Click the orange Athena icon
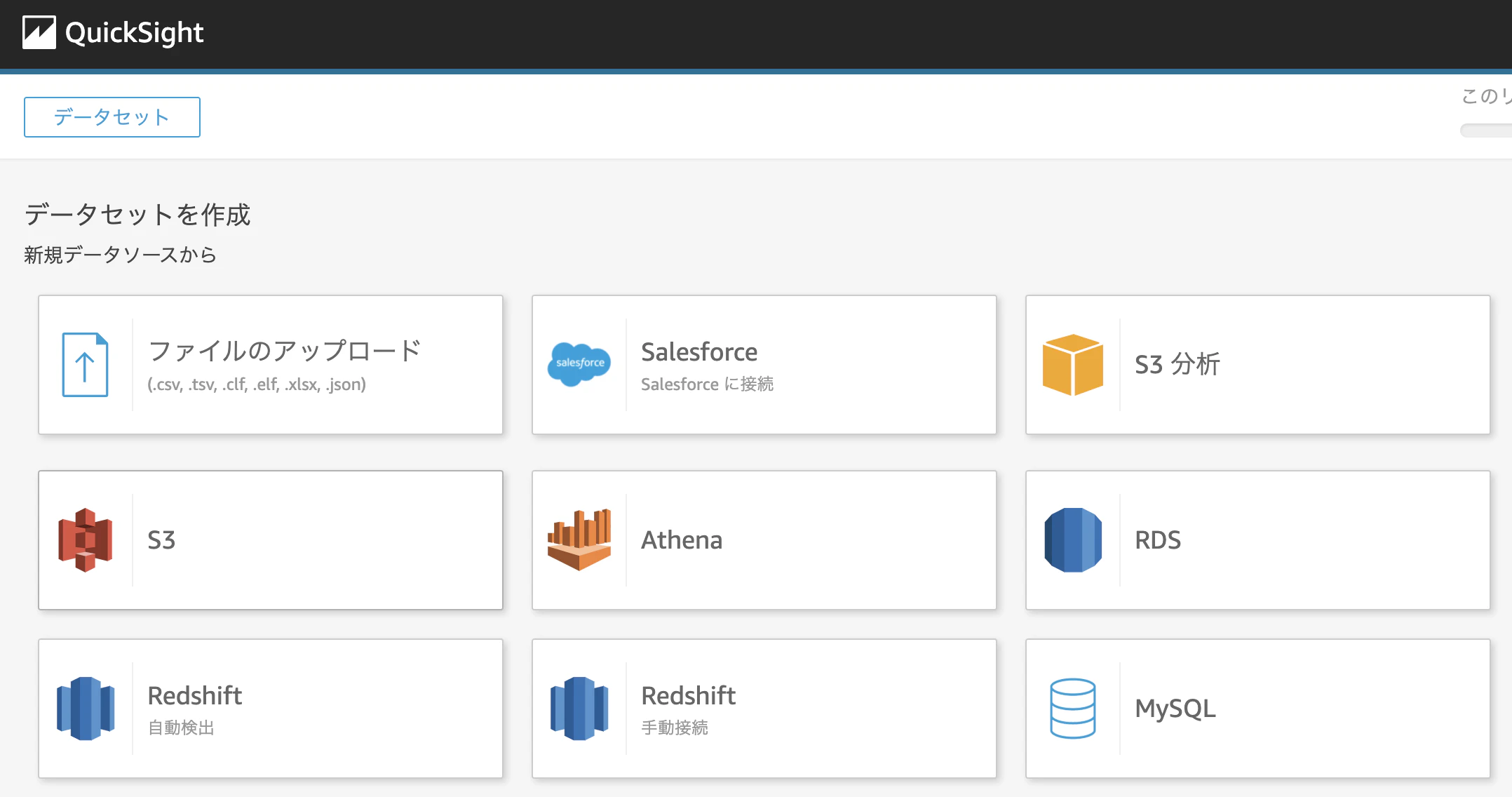This screenshot has height=797, width=1512. pos(579,540)
